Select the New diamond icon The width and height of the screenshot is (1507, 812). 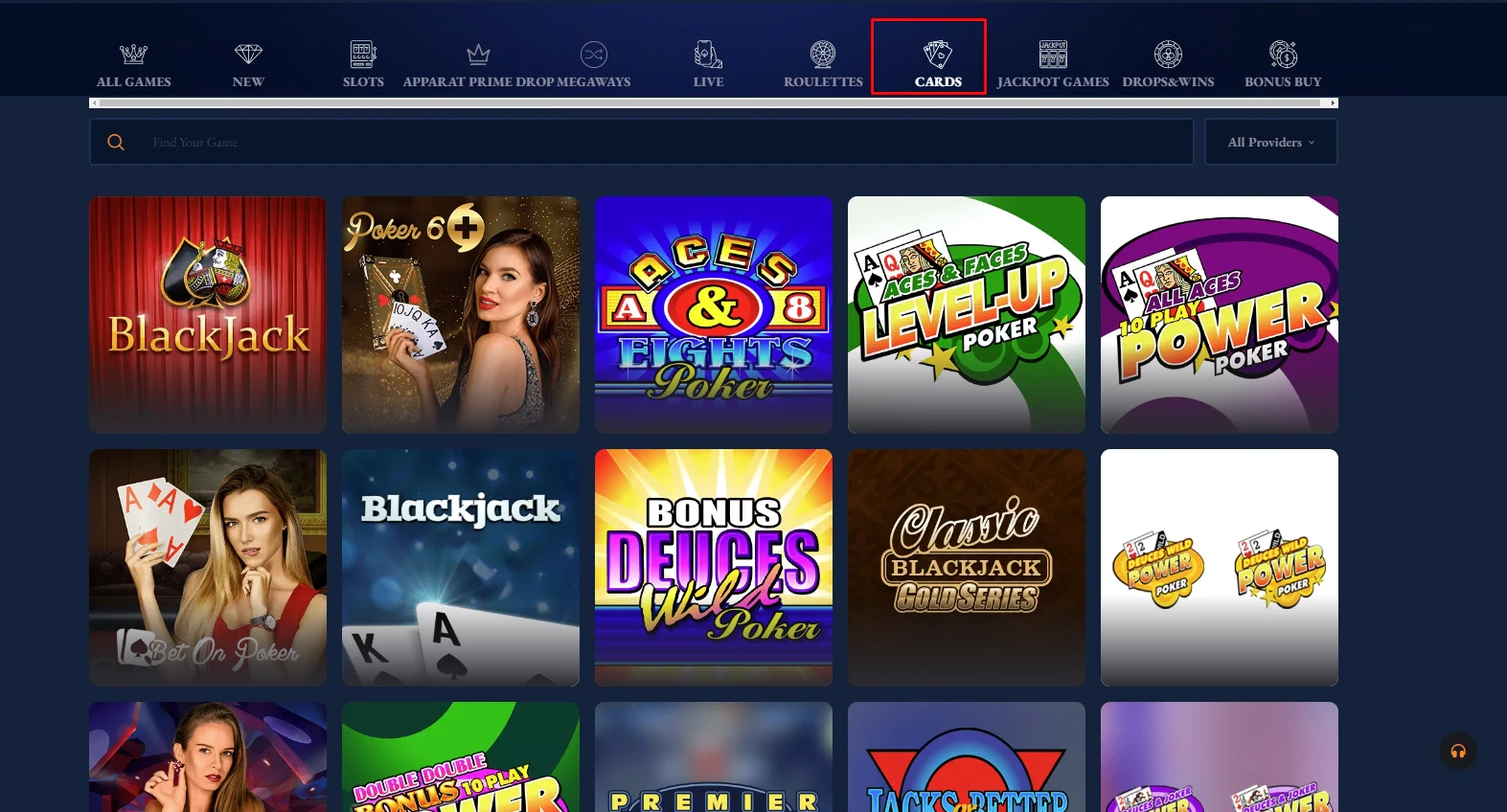248,54
